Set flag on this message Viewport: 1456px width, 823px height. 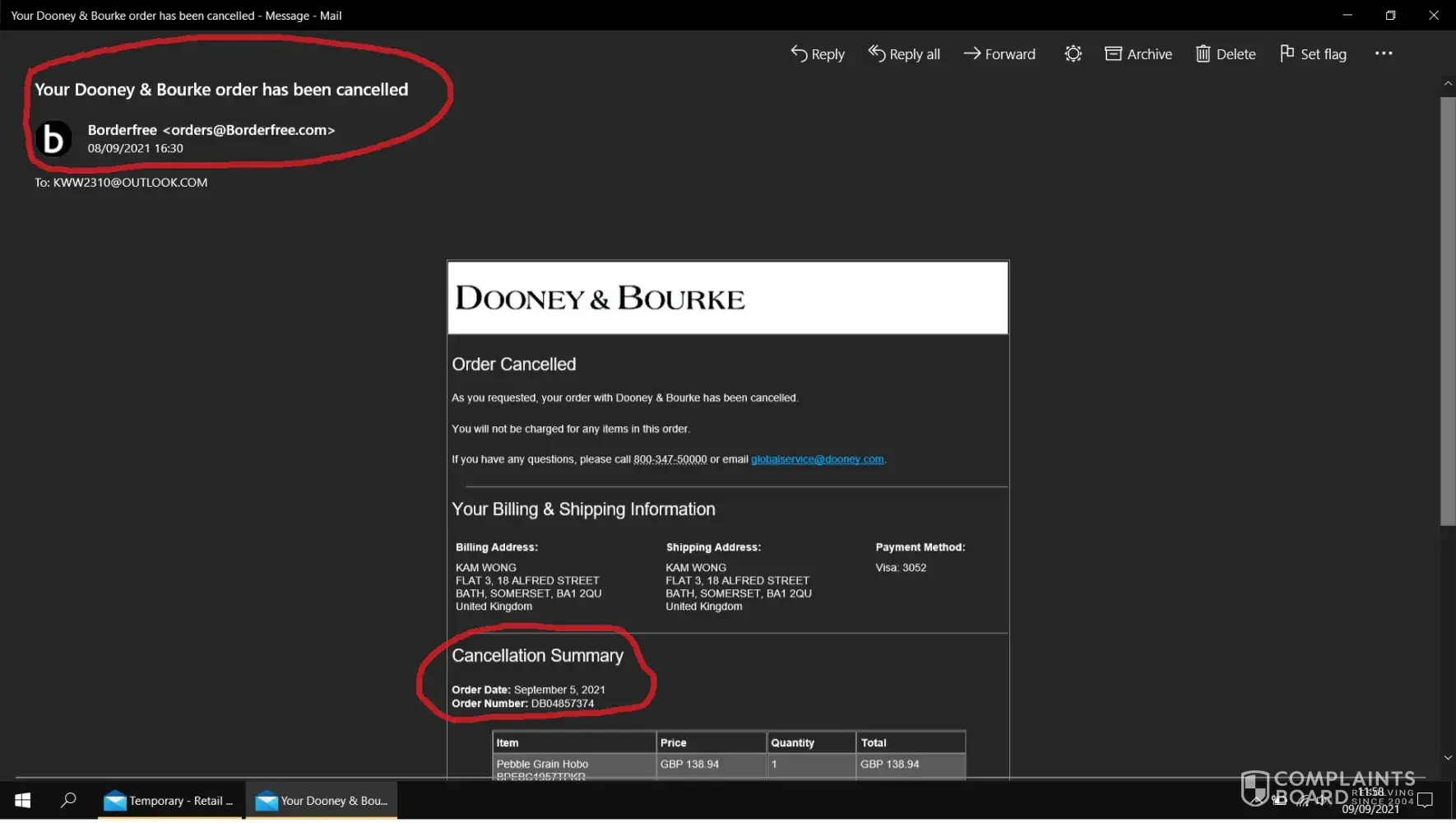point(1314,54)
